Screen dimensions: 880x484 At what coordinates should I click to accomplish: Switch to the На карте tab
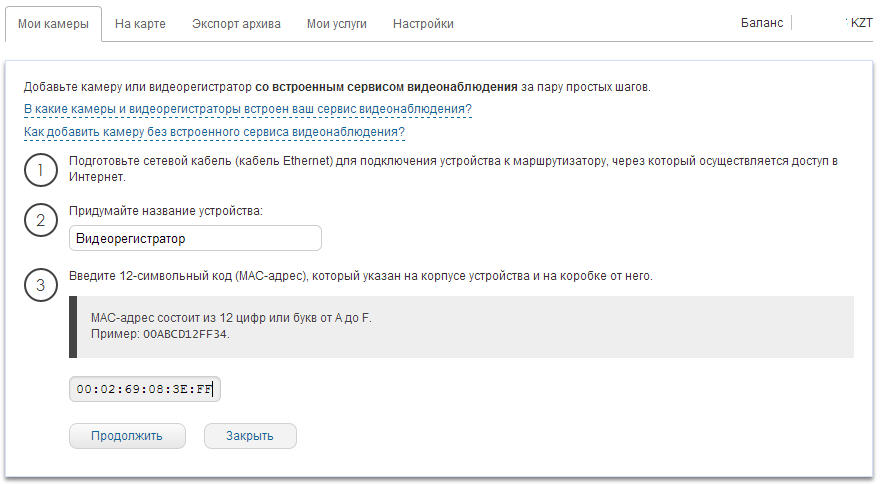pyautogui.click(x=140, y=23)
